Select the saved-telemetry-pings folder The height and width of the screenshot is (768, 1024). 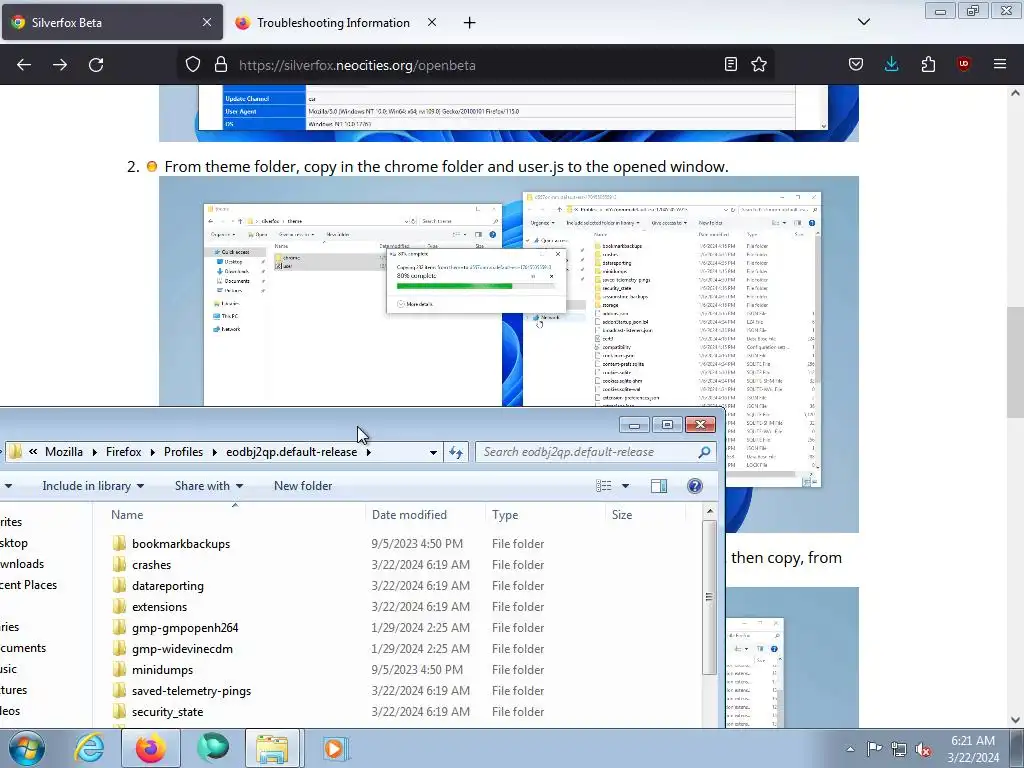191,690
